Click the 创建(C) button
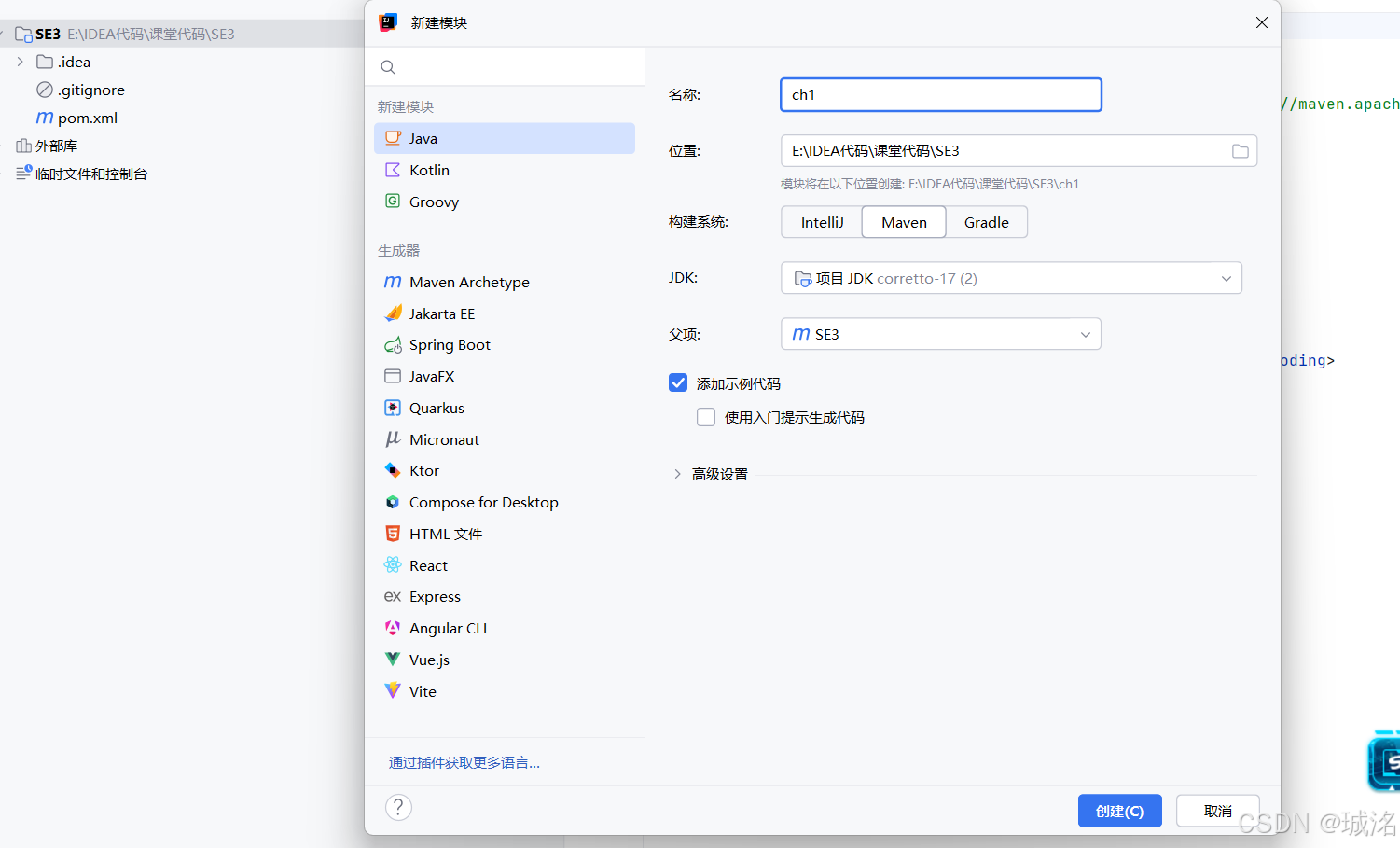The image size is (1400, 848). 1120,811
